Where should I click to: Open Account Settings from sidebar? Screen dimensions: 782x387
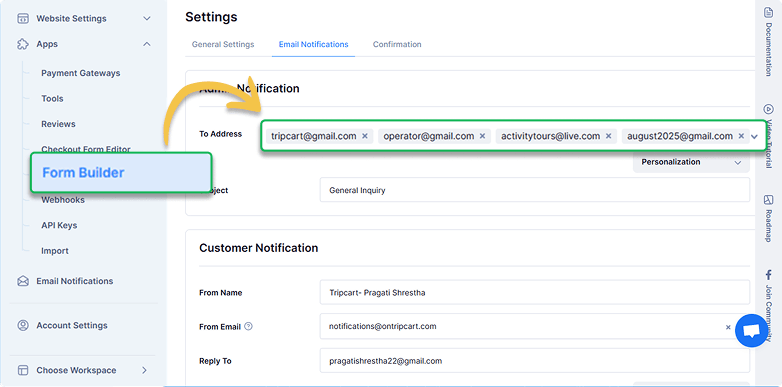tap(72, 326)
